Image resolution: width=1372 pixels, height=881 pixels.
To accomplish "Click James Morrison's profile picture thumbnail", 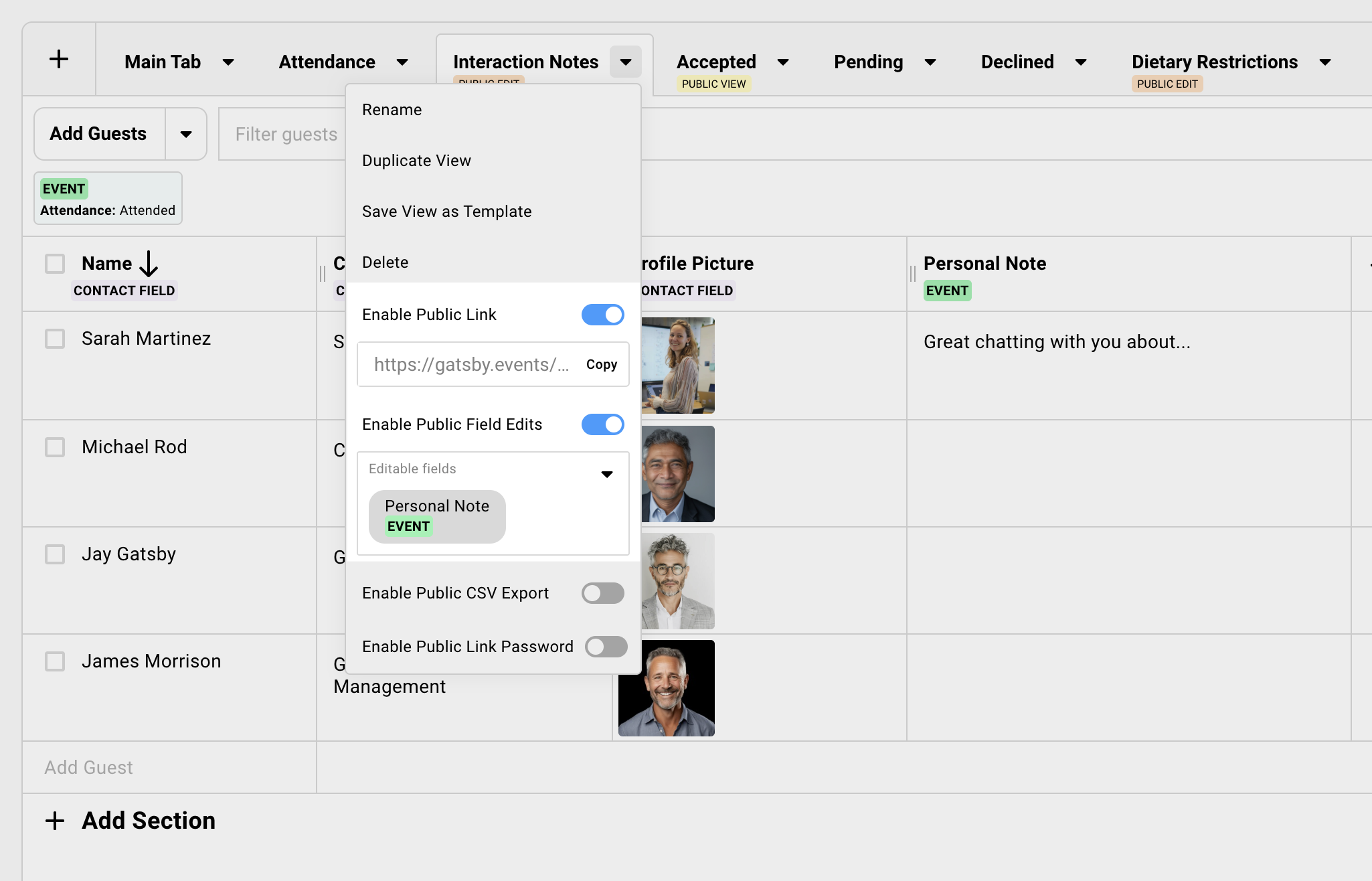I will coord(667,688).
